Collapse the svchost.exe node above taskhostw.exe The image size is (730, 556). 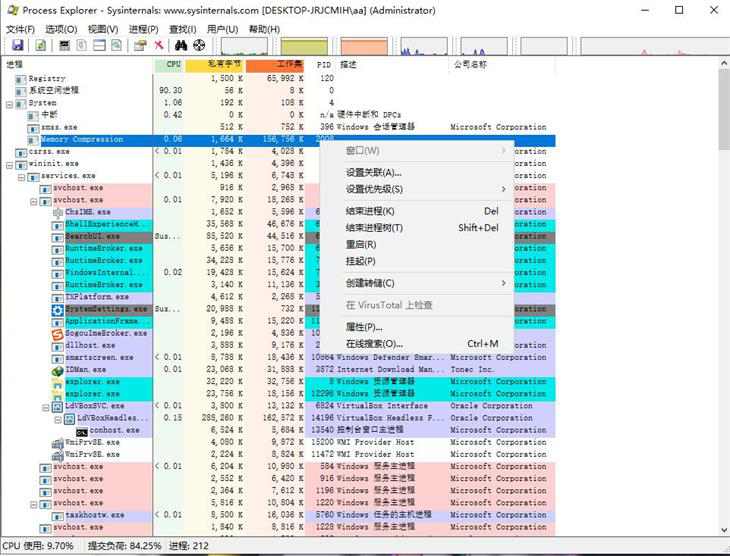click(34, 504)
